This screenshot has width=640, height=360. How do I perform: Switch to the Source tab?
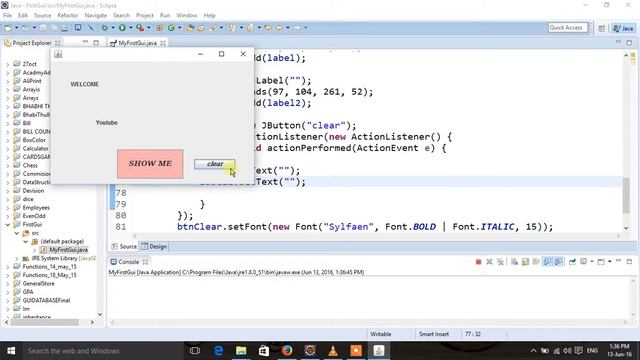pyautogui.click(x=124, y=247)
